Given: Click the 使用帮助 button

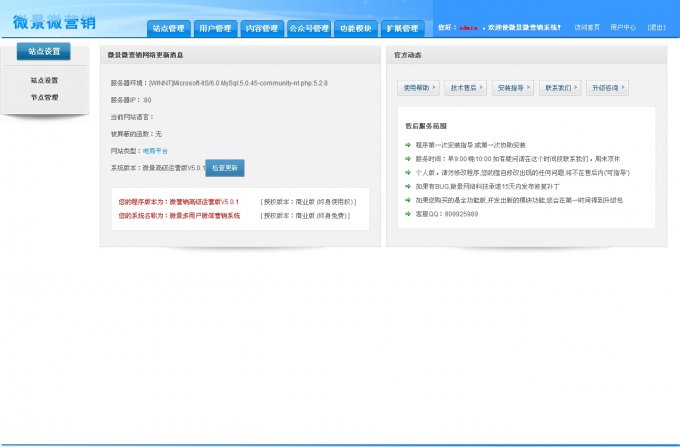Looking at the screenshot, I should tap(418, 88).
